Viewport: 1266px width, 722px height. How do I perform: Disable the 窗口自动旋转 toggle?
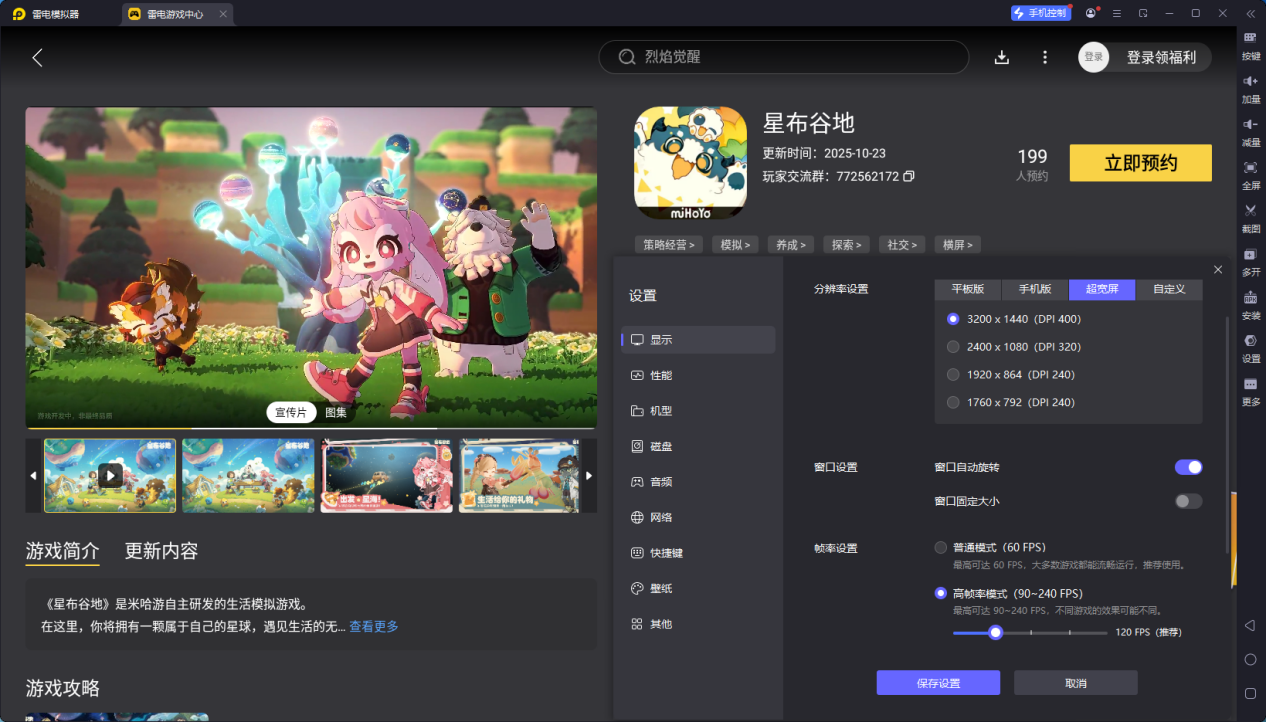coord(1188,467)
